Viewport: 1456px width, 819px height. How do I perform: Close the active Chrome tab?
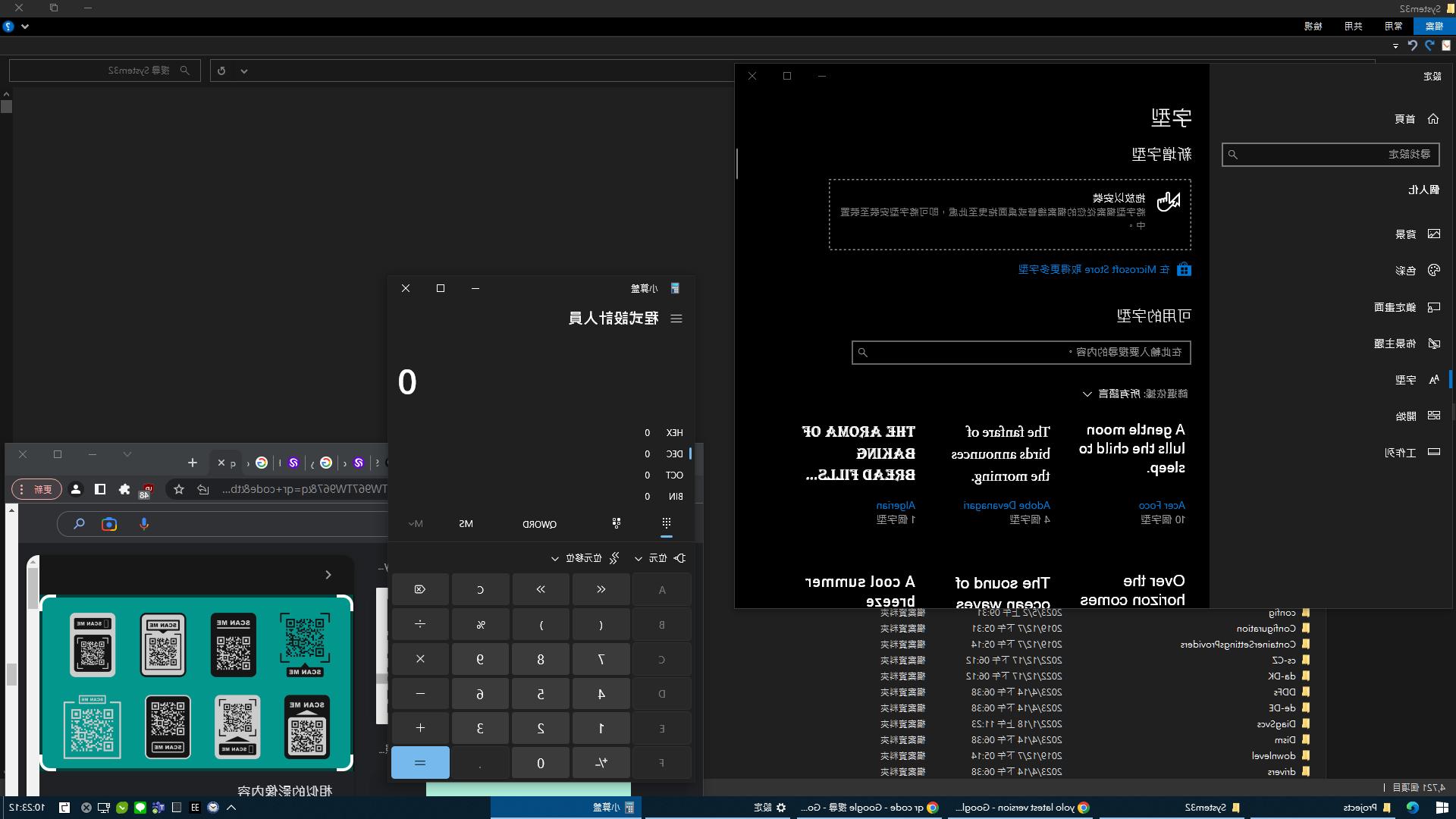tap(221, 463)
